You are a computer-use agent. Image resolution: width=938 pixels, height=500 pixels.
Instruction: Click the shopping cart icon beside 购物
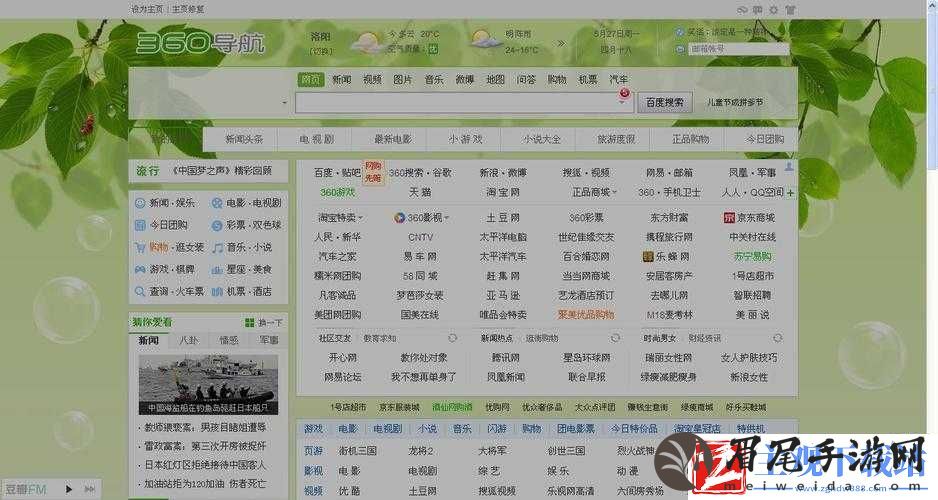[140, 248]
